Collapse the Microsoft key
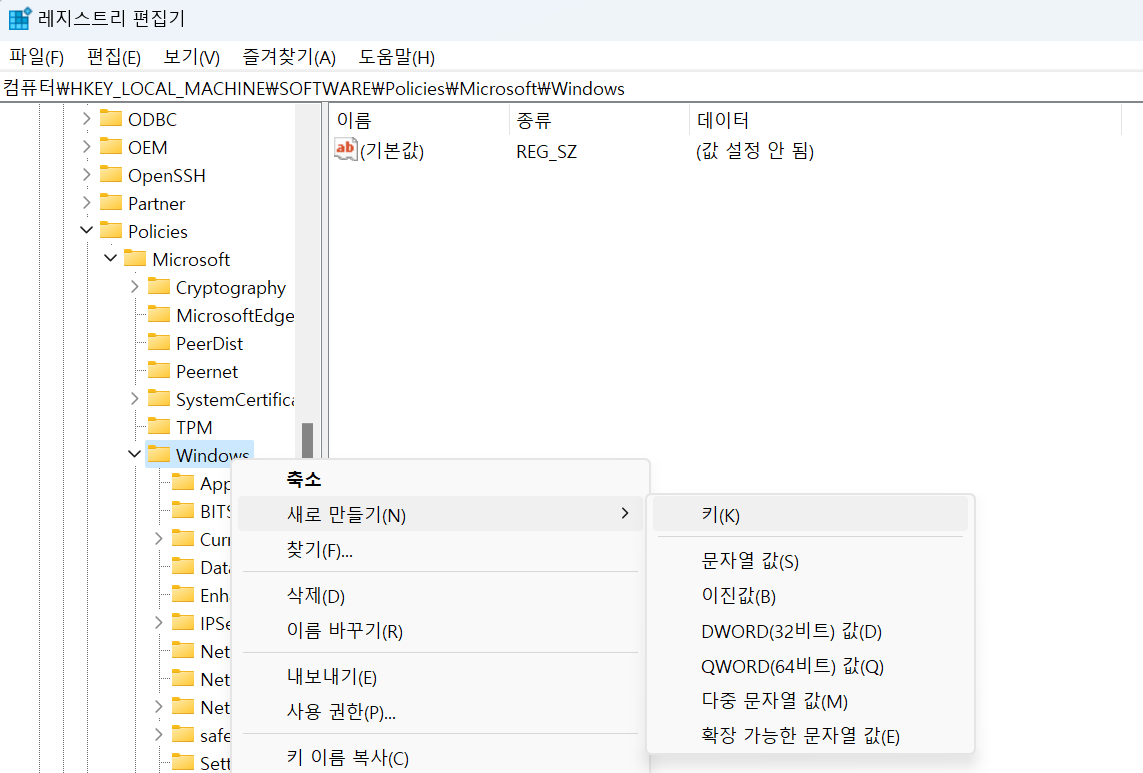This screenshot has width=1143, height=773. point(111,258)
